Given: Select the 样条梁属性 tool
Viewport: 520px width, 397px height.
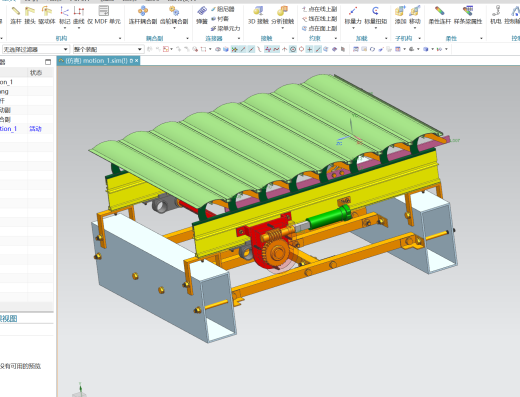Looking at the screenshot, I should (x=468, y=15).
